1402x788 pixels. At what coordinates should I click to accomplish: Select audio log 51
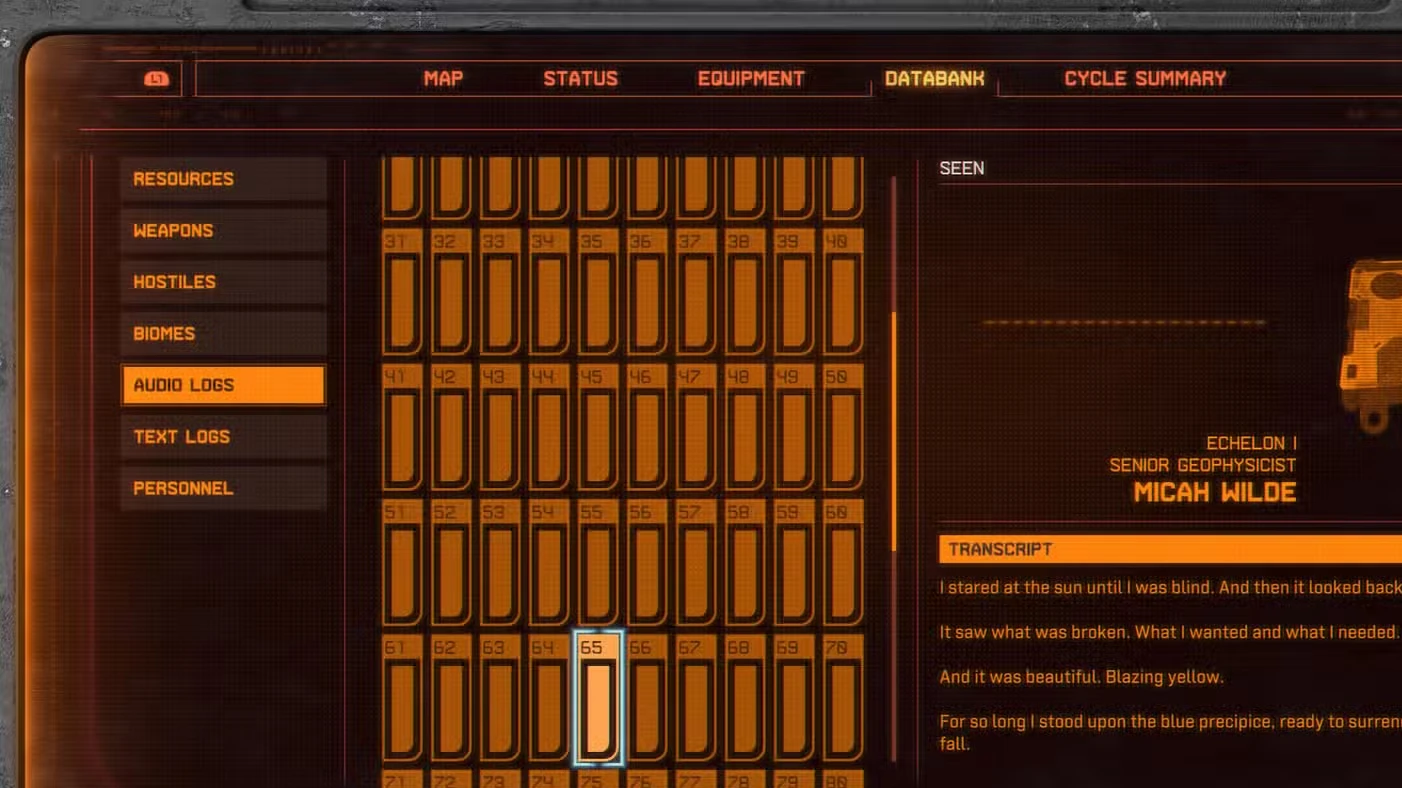(401, 562)
